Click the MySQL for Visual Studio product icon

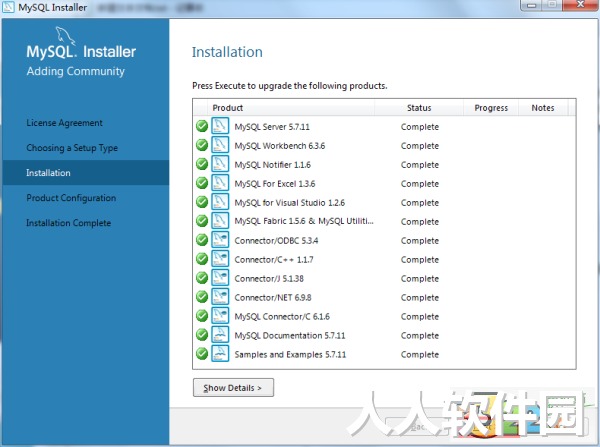(x=220, y=201)
